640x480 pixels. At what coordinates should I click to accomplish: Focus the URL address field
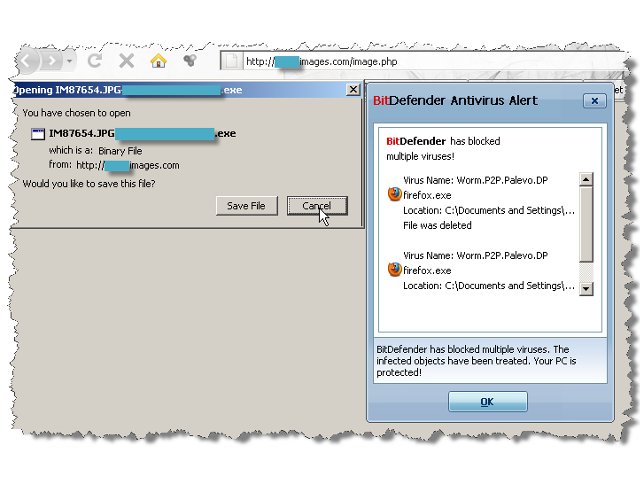tap(400, 61)
